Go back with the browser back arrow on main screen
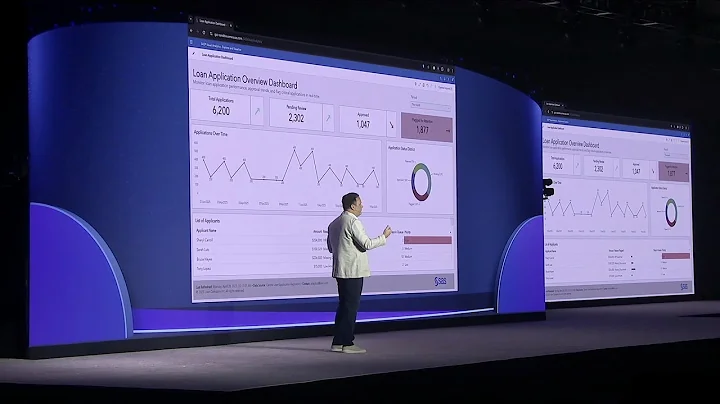Image resolution: width=720 pixels, height=404 pixels. pyautogui.click(x=191, y=31)
